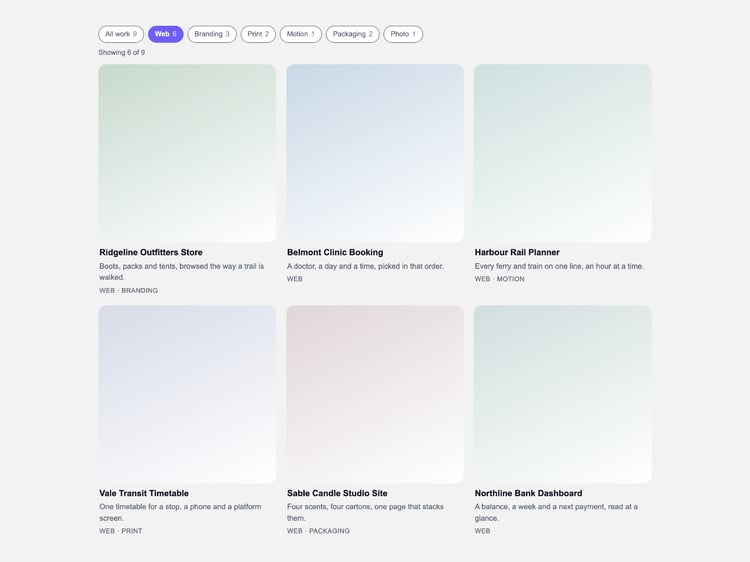View the Harbour Rail Planner thumbnail
Viewport: 750px width, 562px height.
pos(562,153)
